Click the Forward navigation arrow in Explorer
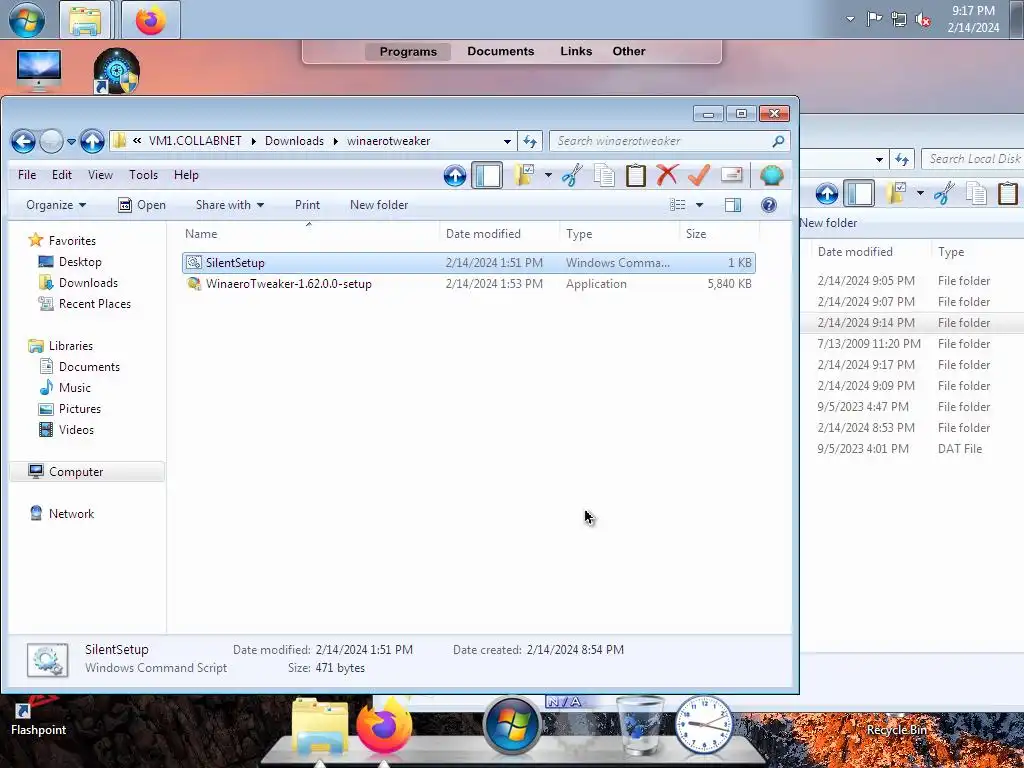This screenshot has width=1024, height=768. coord(52,141)
